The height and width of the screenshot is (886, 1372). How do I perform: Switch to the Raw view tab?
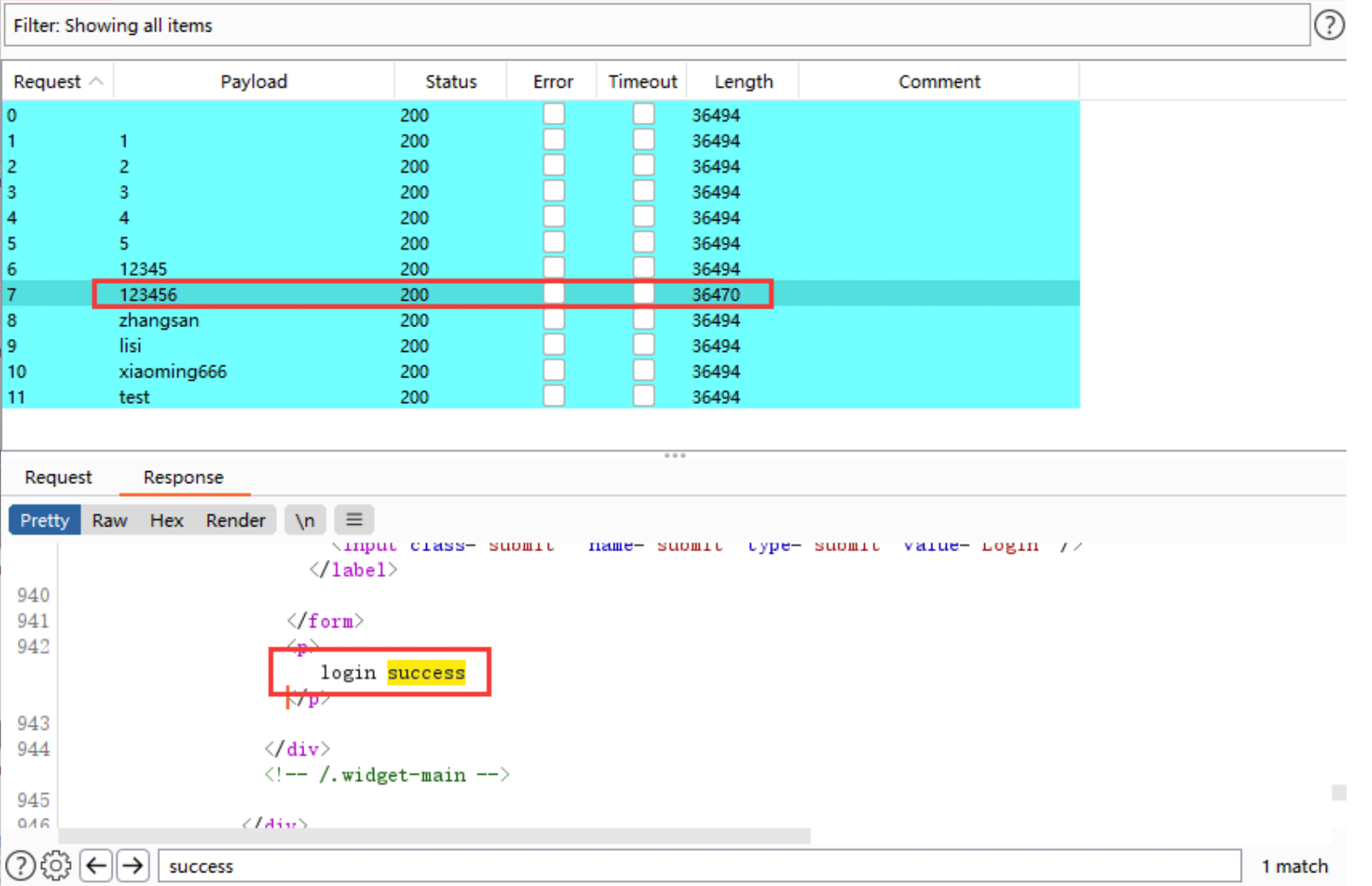[110, 521]
